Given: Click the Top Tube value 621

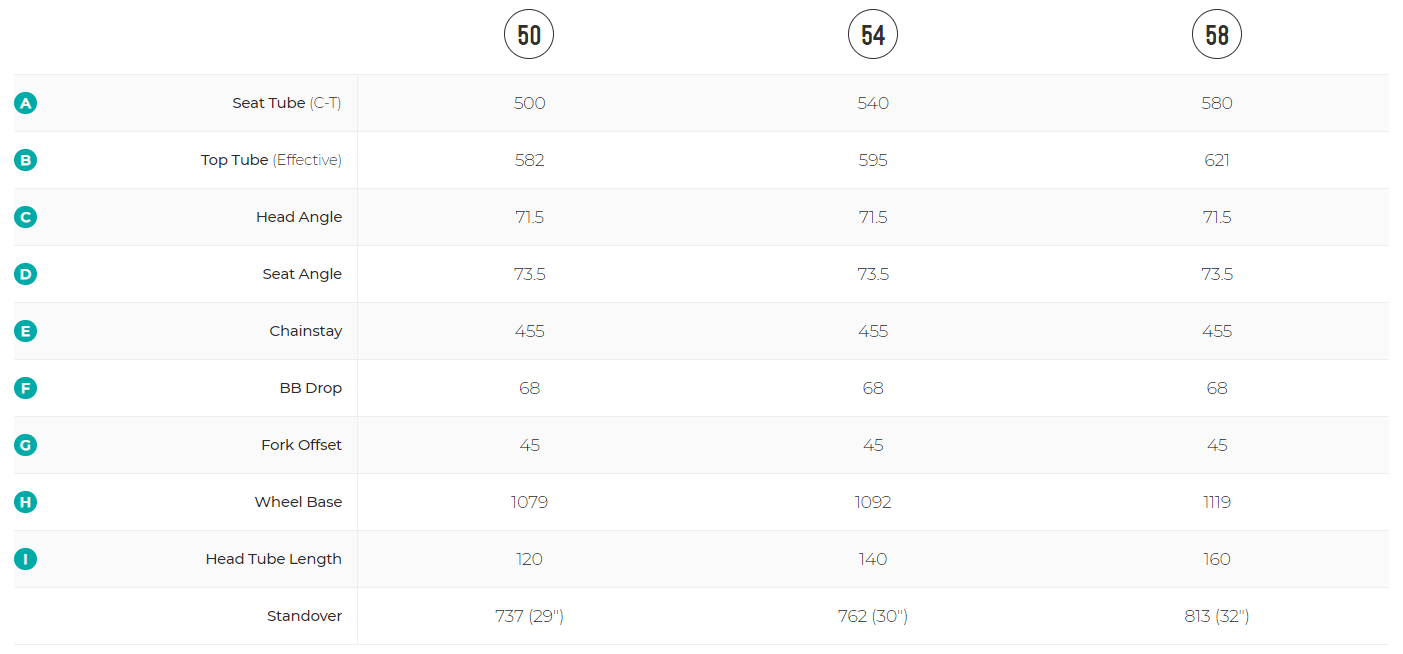Looking at the screenshot, I should point(1217,160).
